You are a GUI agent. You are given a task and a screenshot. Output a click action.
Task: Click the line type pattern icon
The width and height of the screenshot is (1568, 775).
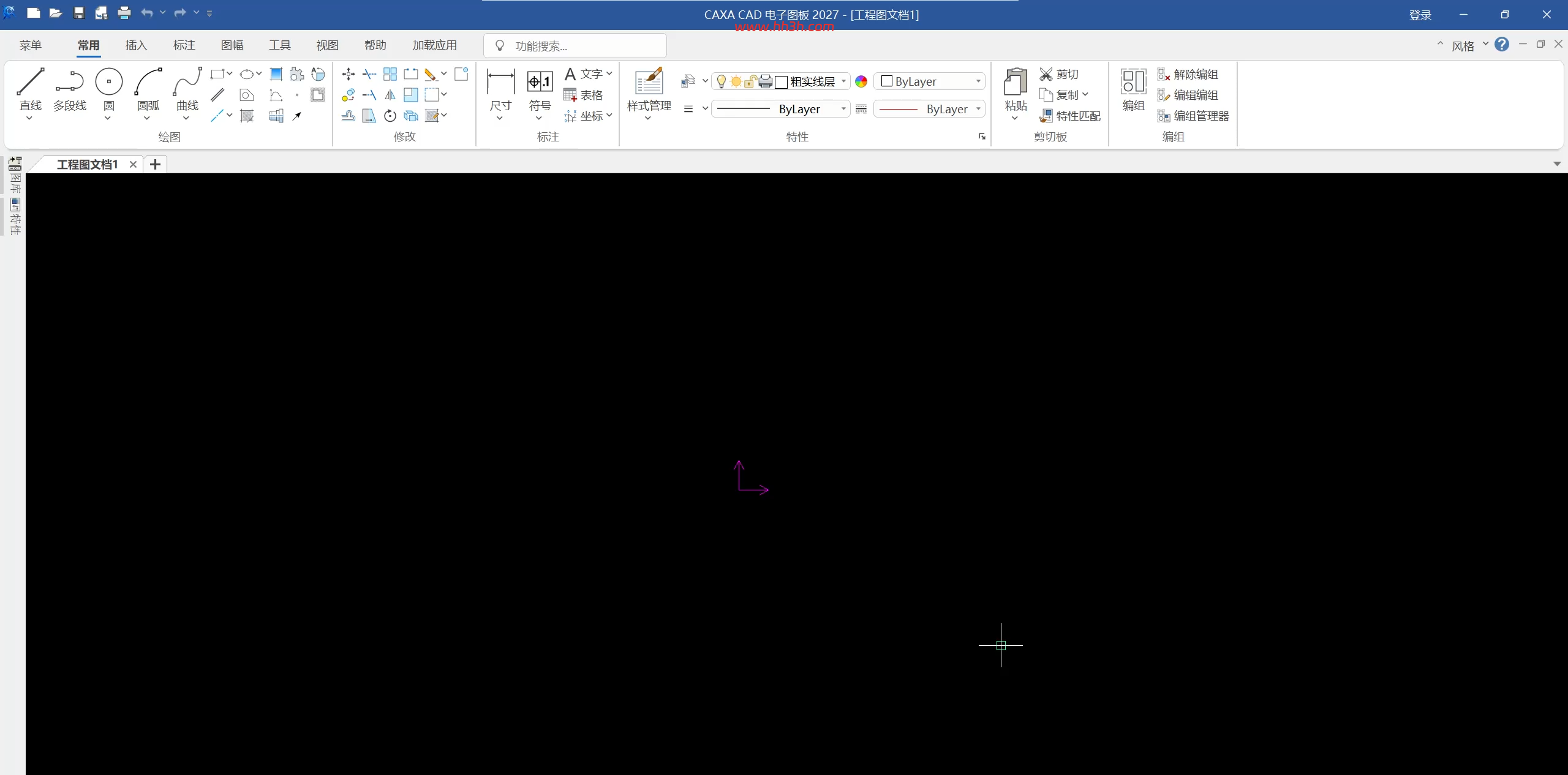[861, 109]
